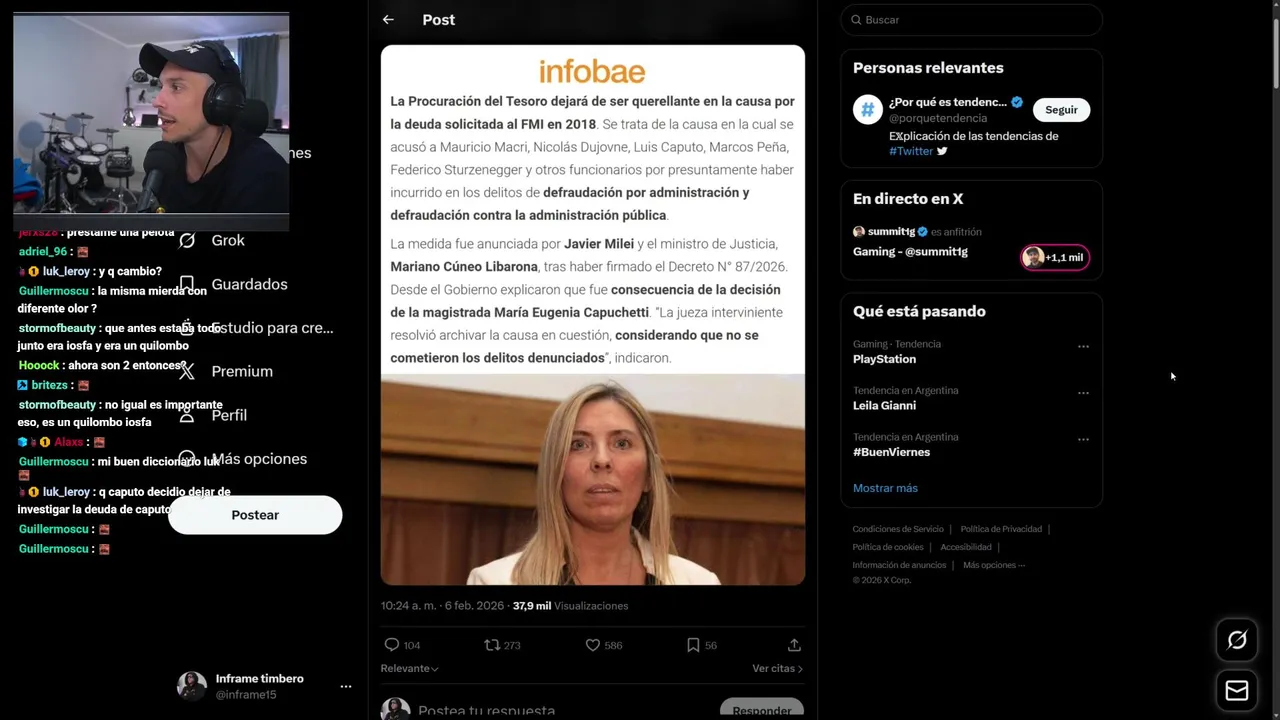Open the photo of the blonde woman

[x=592, y=479]
